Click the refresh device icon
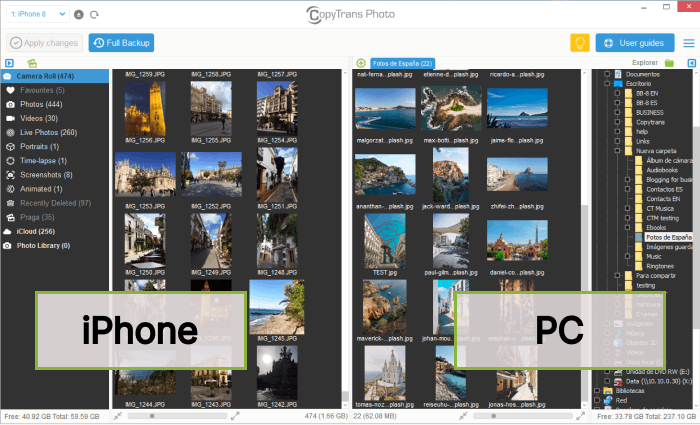 coord(94,15)
